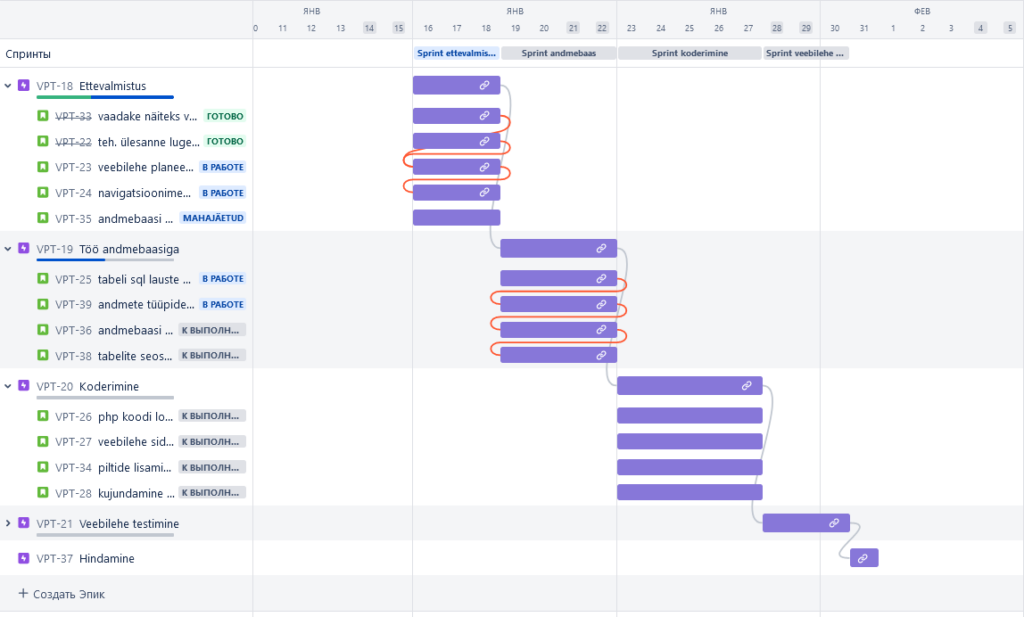Collapse the VPT-19 Töö andmebaasiga epic
The image size is (1024, 617).
pos(8,248)
